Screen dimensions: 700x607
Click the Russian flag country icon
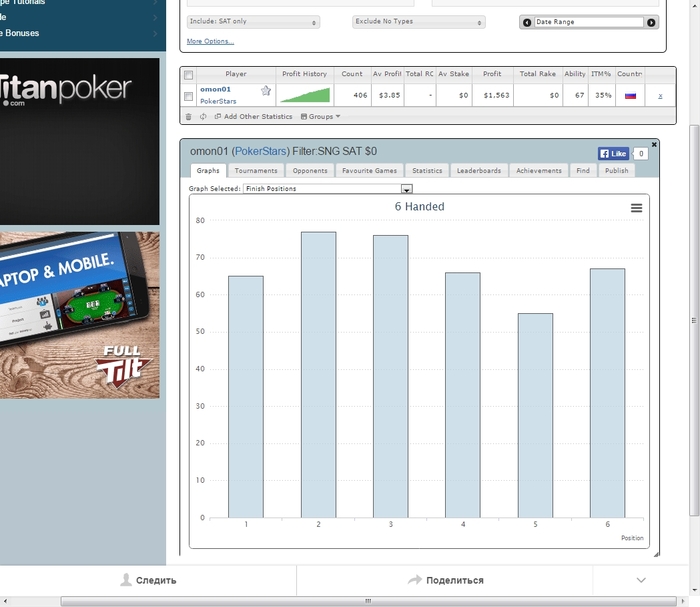coord(630,96)
